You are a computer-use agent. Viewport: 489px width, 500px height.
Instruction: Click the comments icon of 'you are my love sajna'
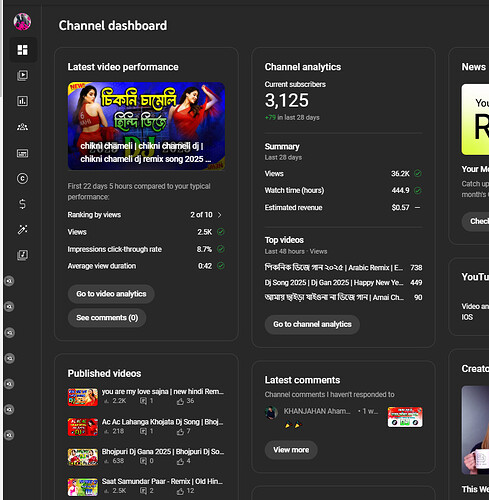(x=143, y=401)
